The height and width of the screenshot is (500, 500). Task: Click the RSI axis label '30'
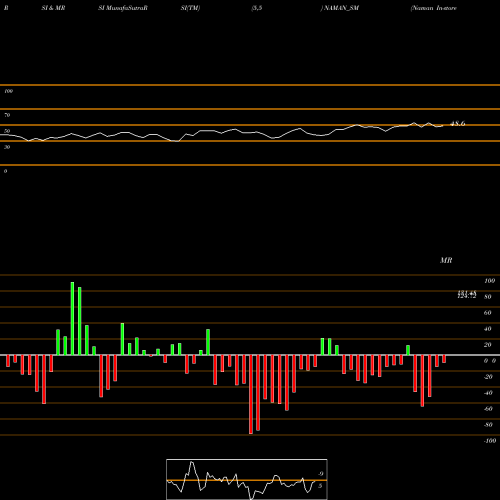(x=7, y=147)
